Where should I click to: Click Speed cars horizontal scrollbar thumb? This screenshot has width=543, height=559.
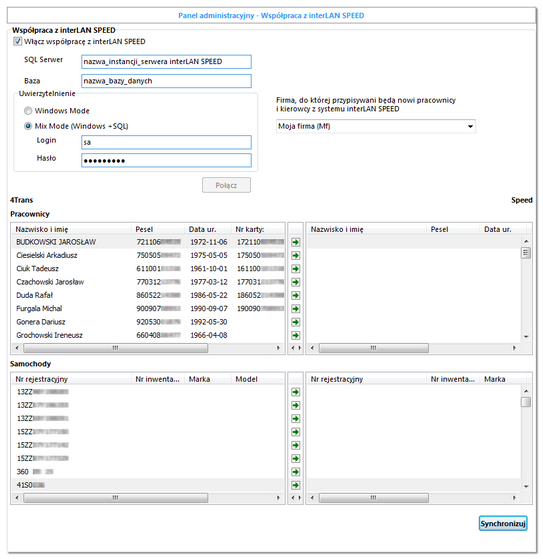click(x=373, y=498)
